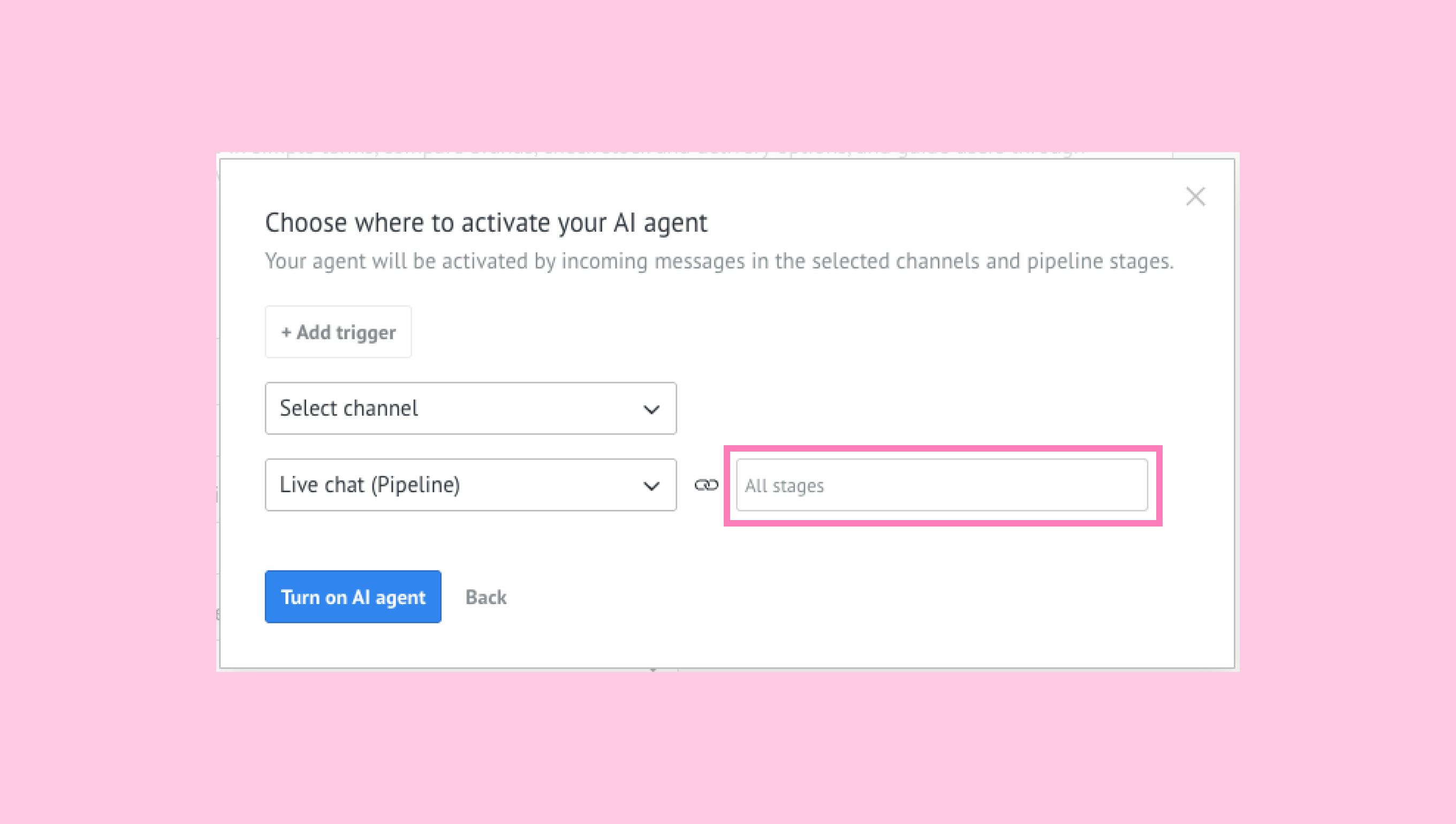
Task: Click the chain link icon between fields
Action: point(706,485)
